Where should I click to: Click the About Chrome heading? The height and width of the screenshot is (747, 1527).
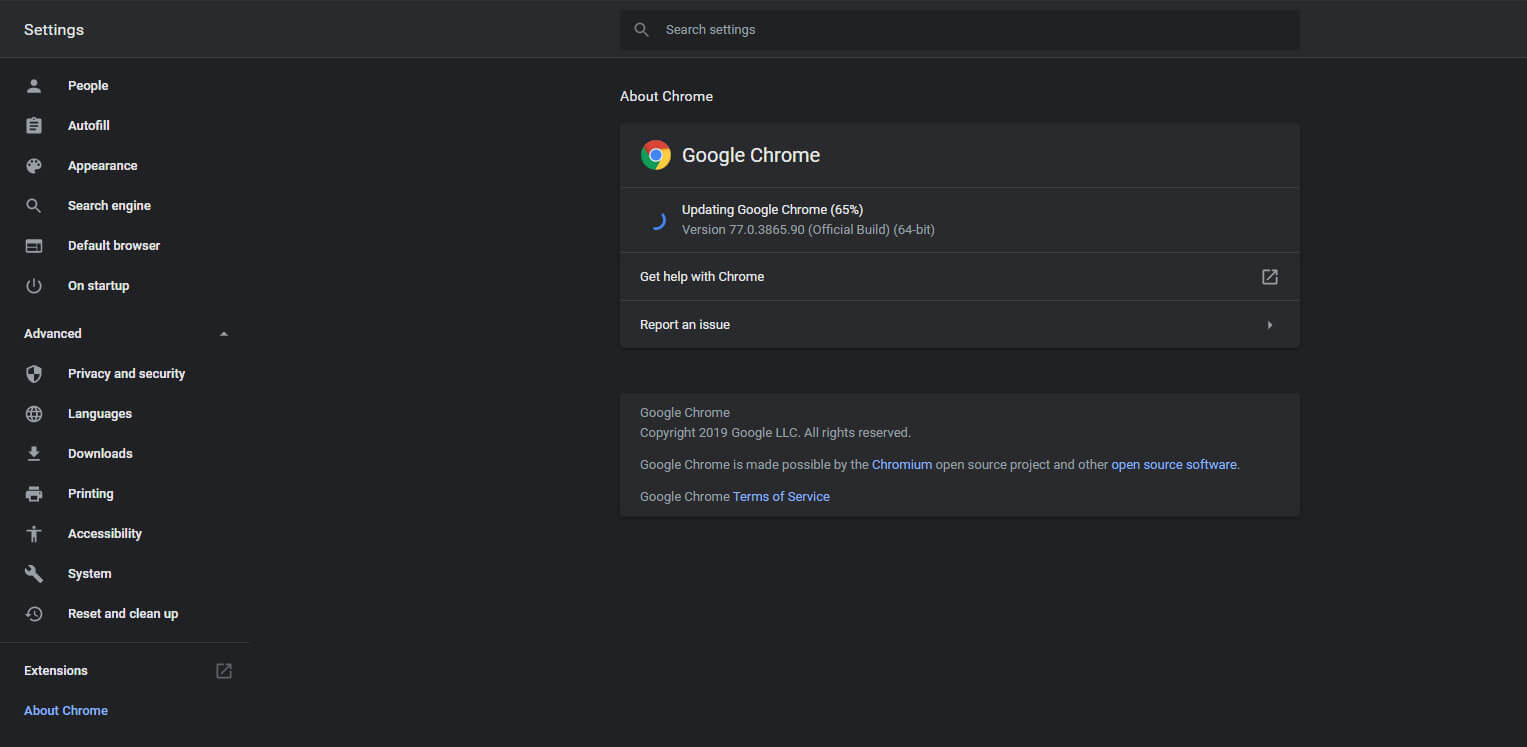(x=667, y=97)
